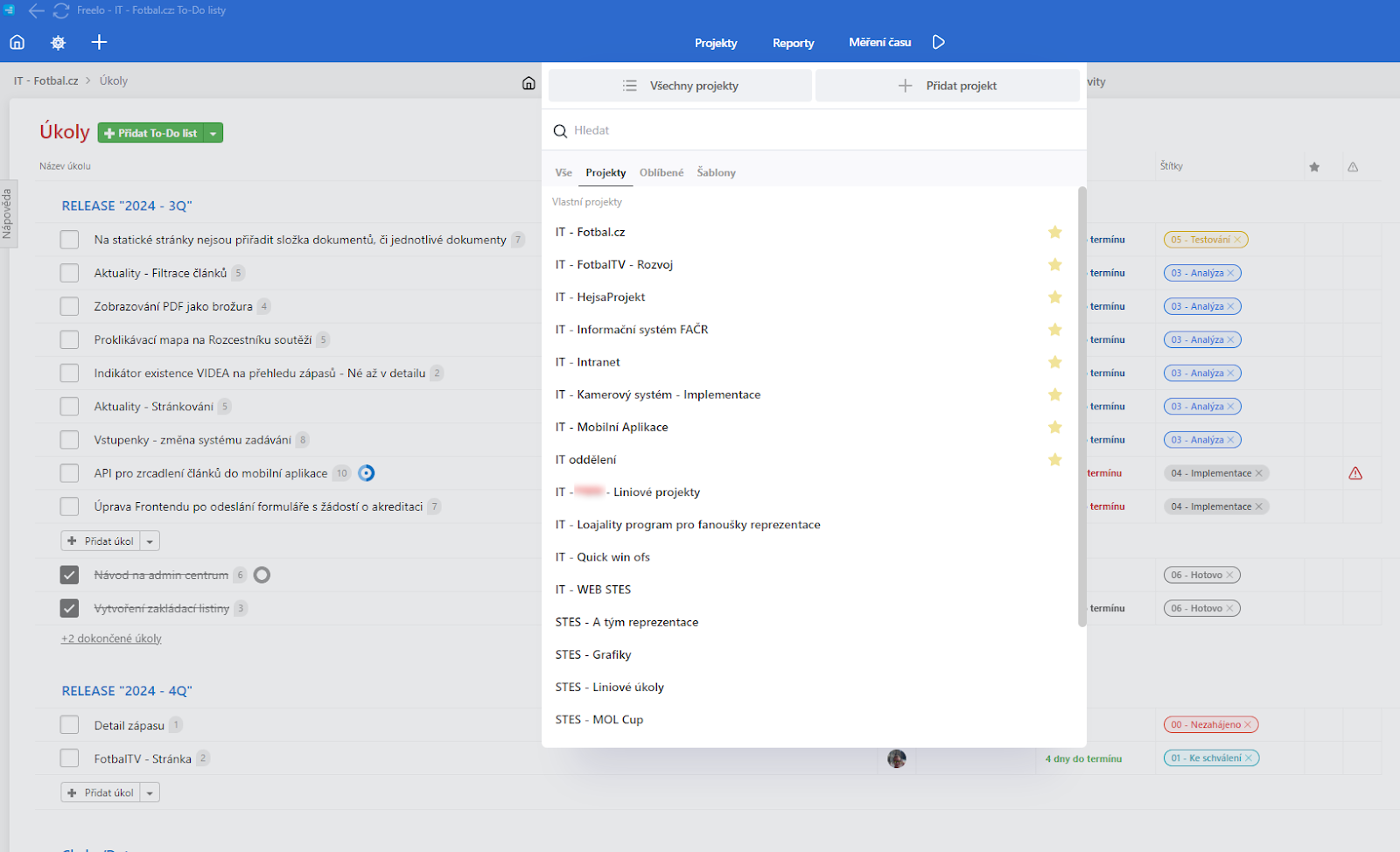Image resolution: width=1400 pixels, height=852 pixels.
Task: Click the green Přidat To-Do list button
Action: tap(150, 133)
